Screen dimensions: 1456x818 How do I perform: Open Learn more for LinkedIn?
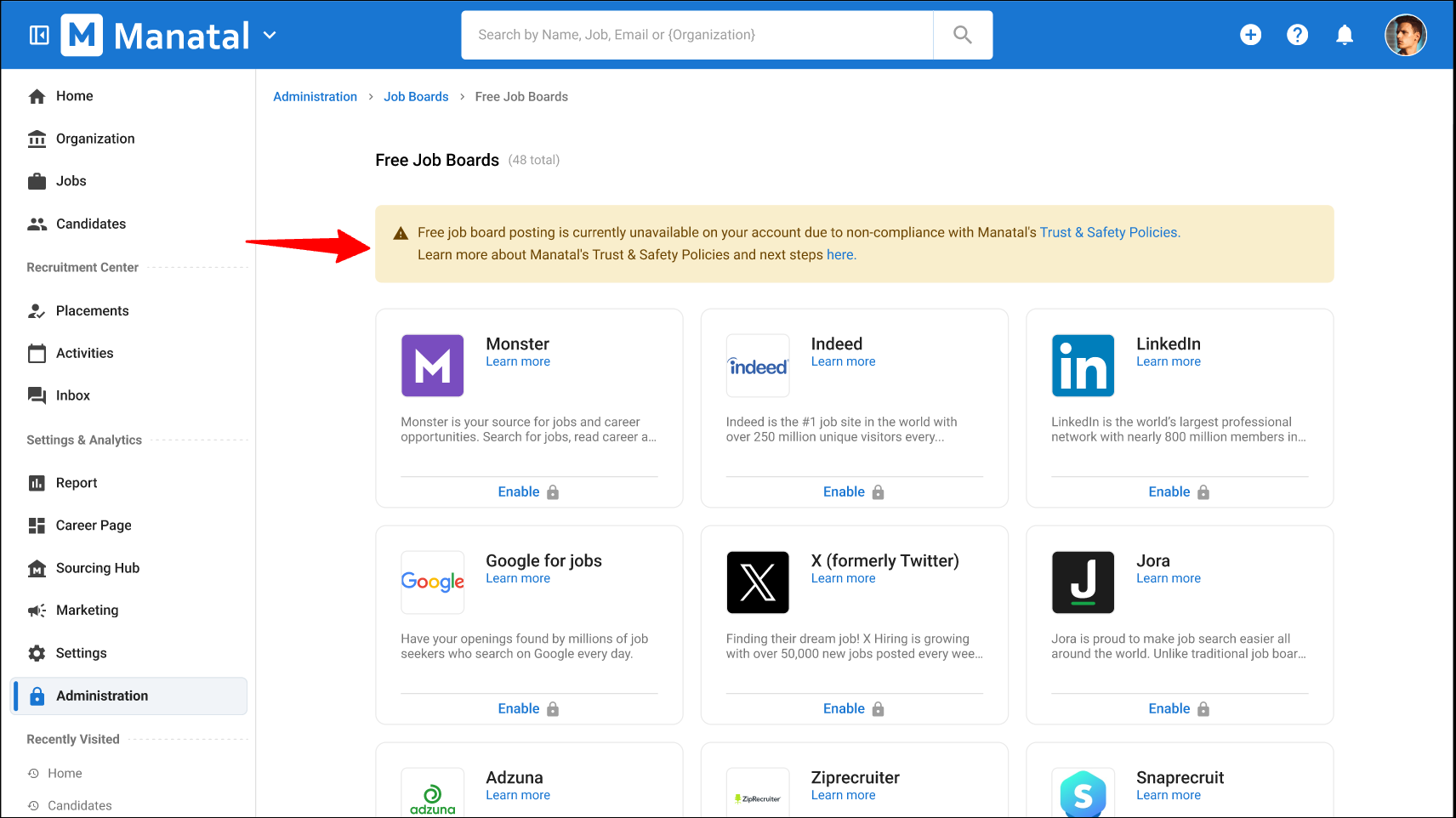click(1169, 361)
